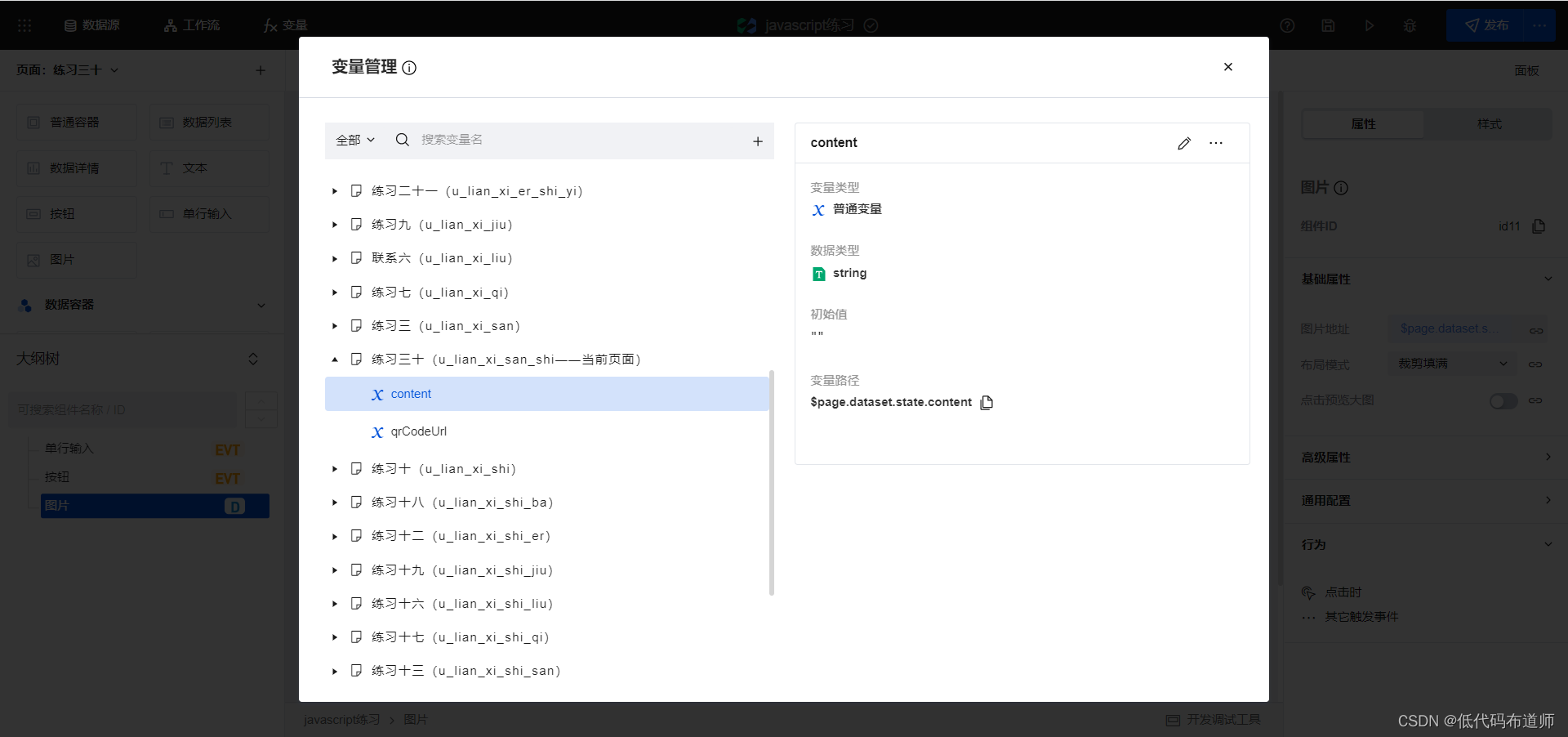This screenshot has height=737, width=1568.
Task: Toggle the 大纲树 expand/collapse arrows
Action: [x=253, y=359]
